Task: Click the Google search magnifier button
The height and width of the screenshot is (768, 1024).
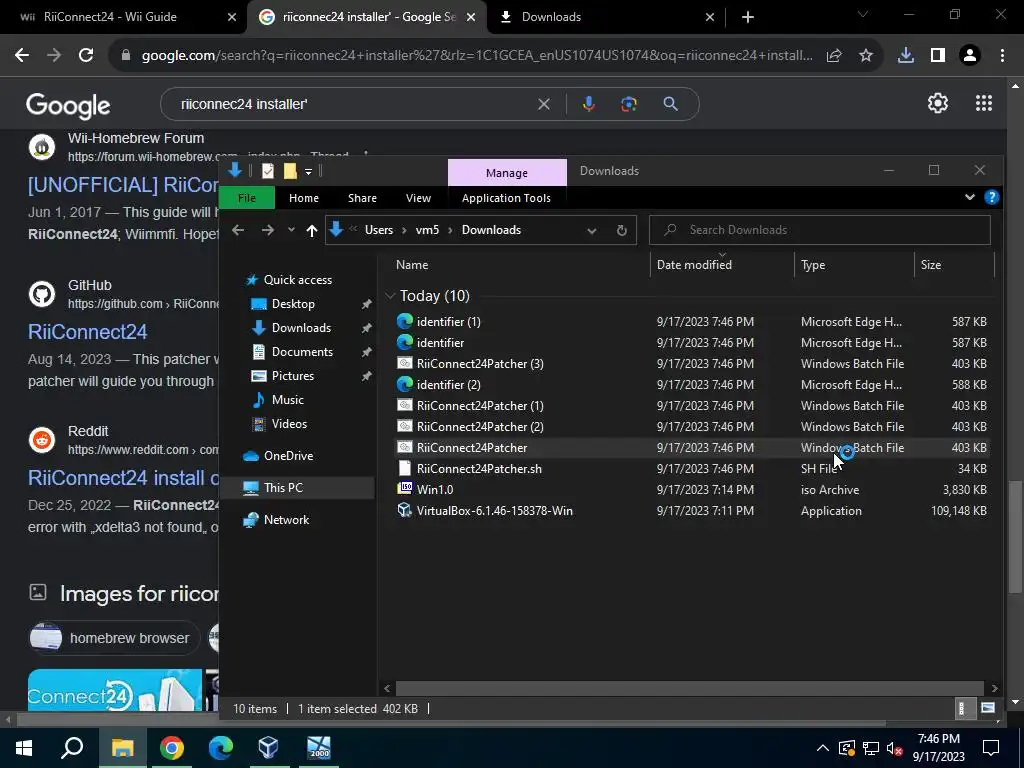Action: click(670, 104)
